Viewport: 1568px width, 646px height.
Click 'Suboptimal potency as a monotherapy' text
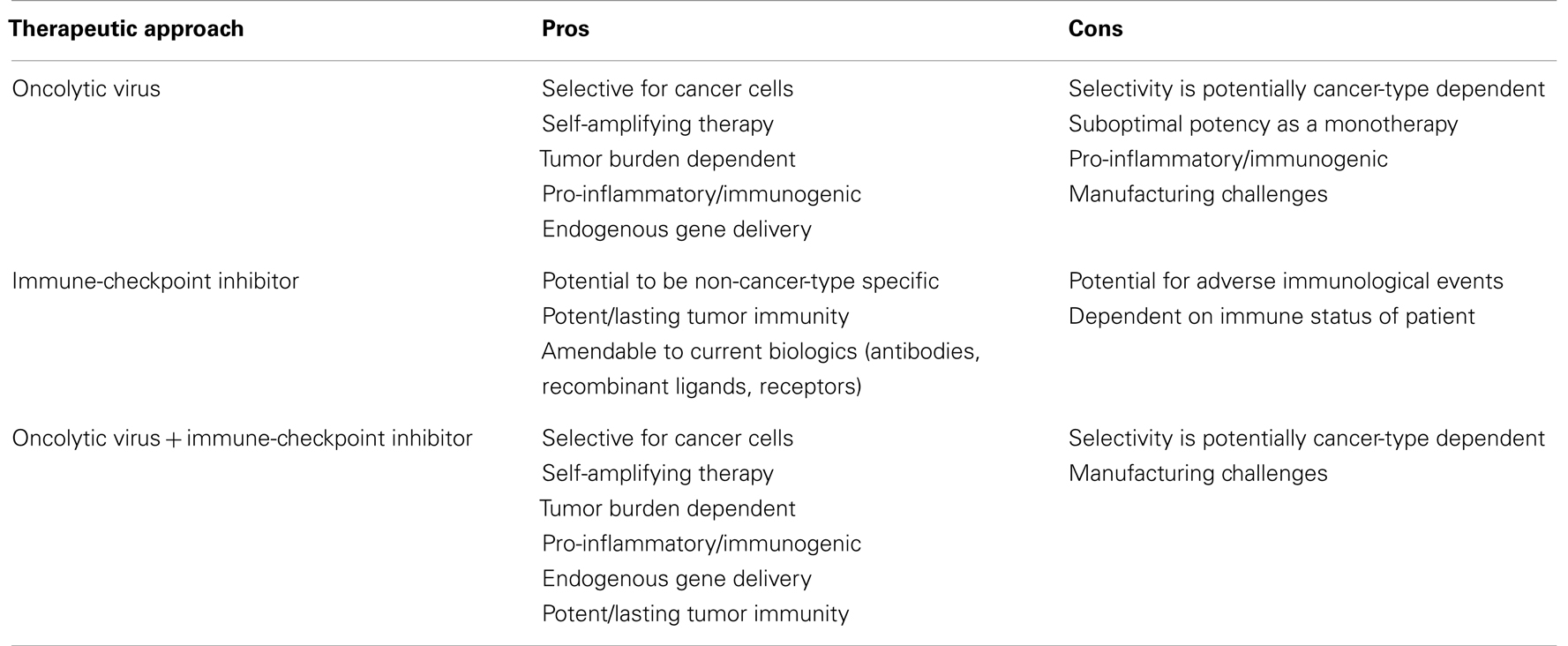pyautogui.click(x=1263, y=124)
